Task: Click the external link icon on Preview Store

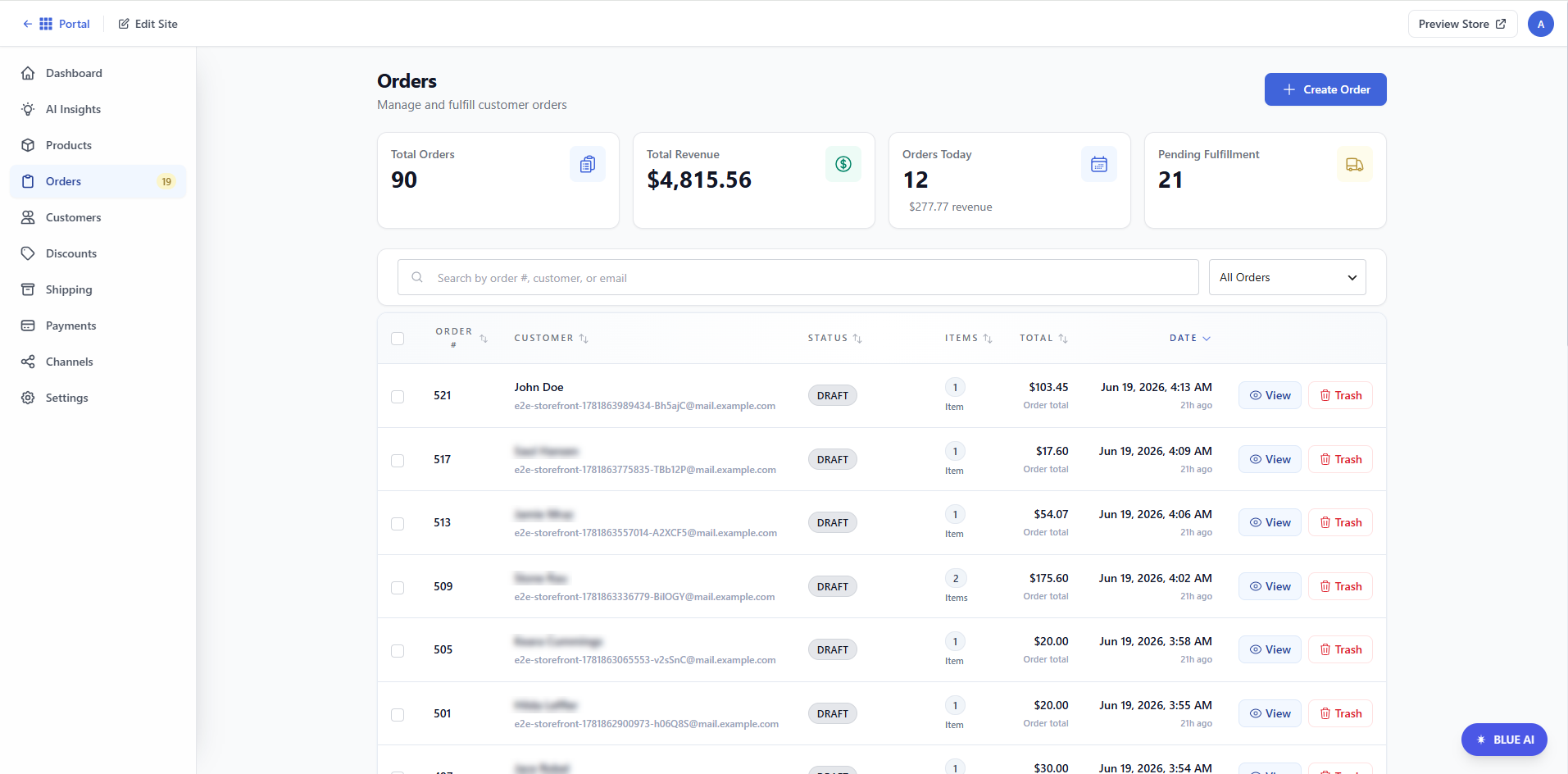Action: coord(1501,24)
